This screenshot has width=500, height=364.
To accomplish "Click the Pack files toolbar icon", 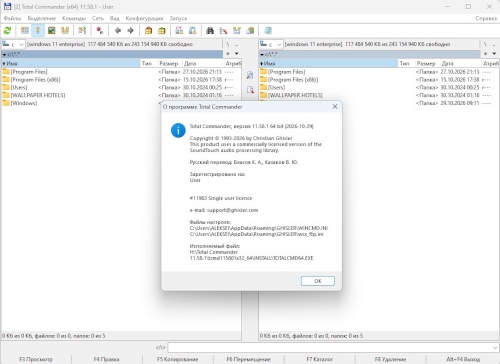I will coord(148,31).
